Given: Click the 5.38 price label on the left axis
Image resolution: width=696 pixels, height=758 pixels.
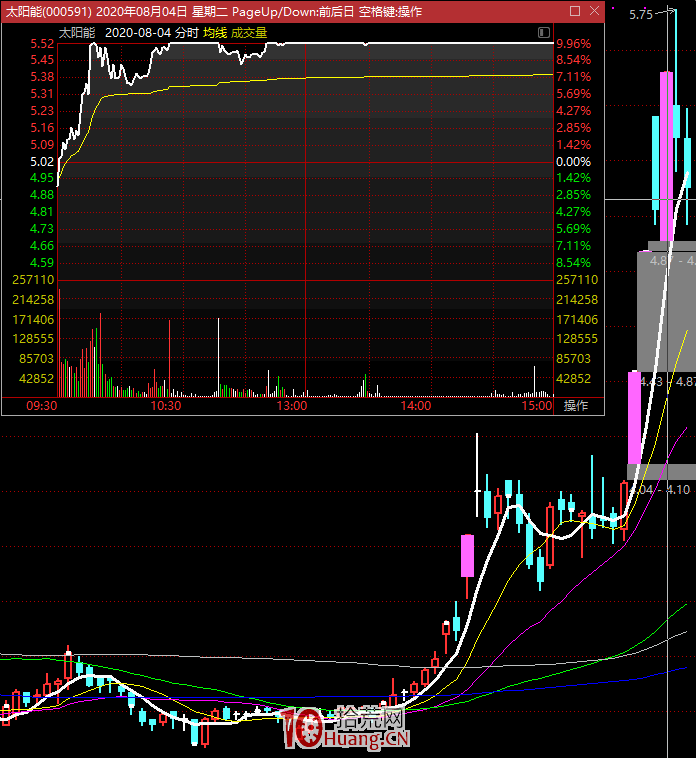Looking at the screenshot, I should pos(42,76).
